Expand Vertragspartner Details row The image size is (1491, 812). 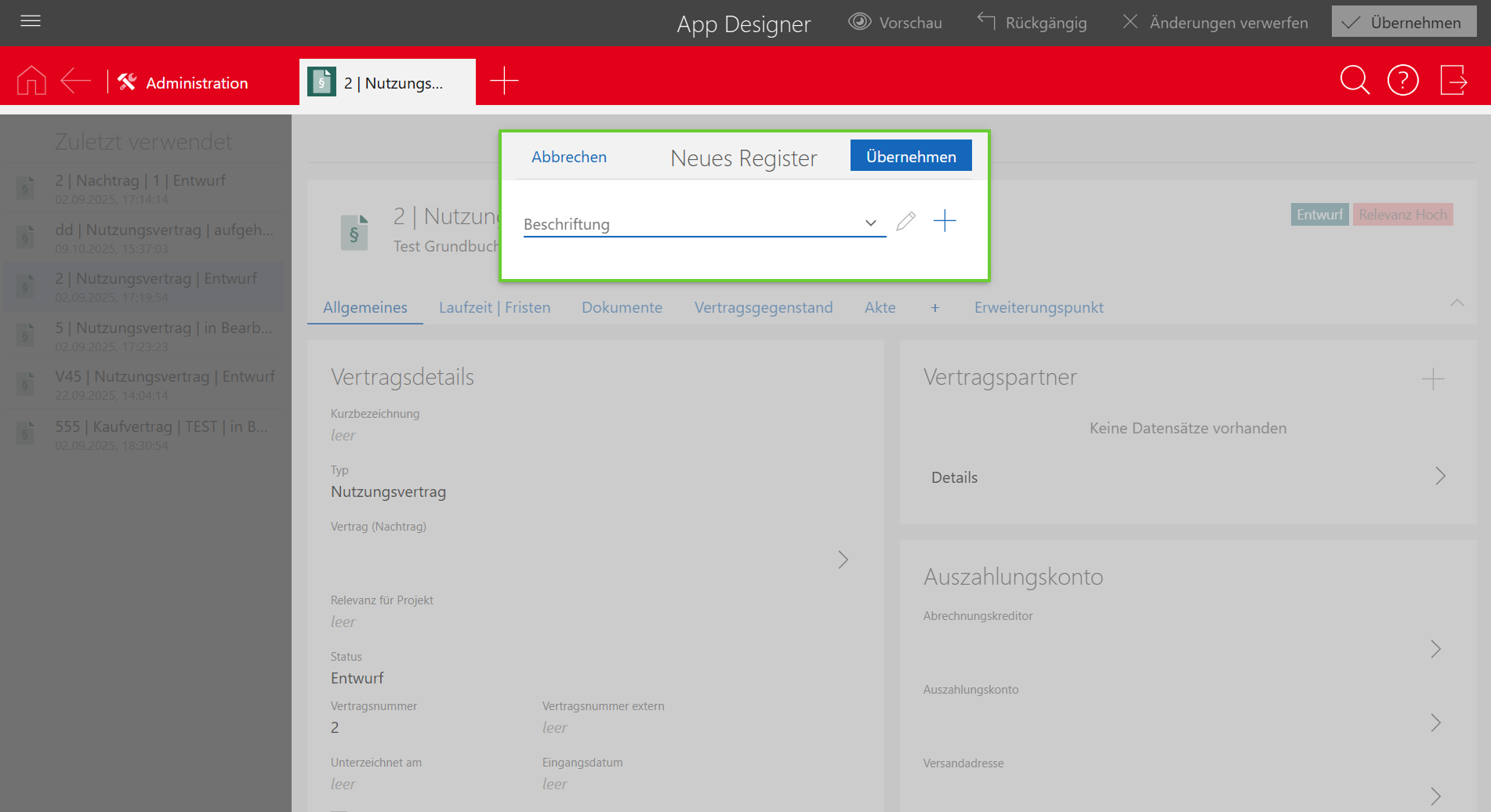point(1440,477)
